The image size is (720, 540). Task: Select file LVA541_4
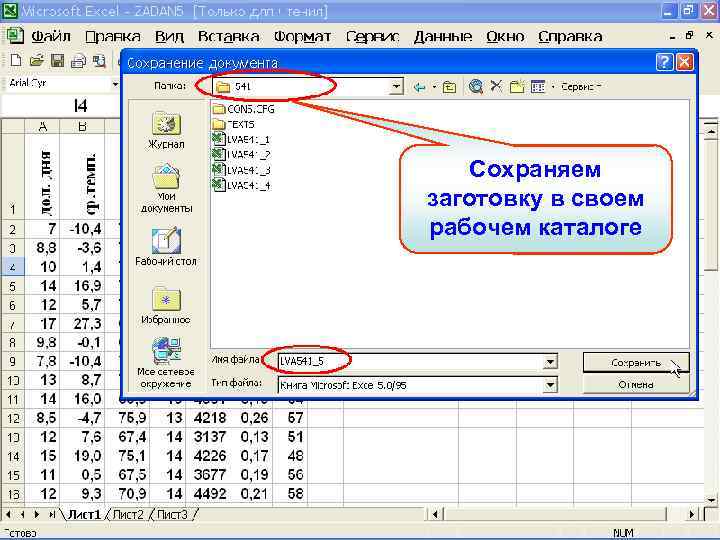[241, 185]
